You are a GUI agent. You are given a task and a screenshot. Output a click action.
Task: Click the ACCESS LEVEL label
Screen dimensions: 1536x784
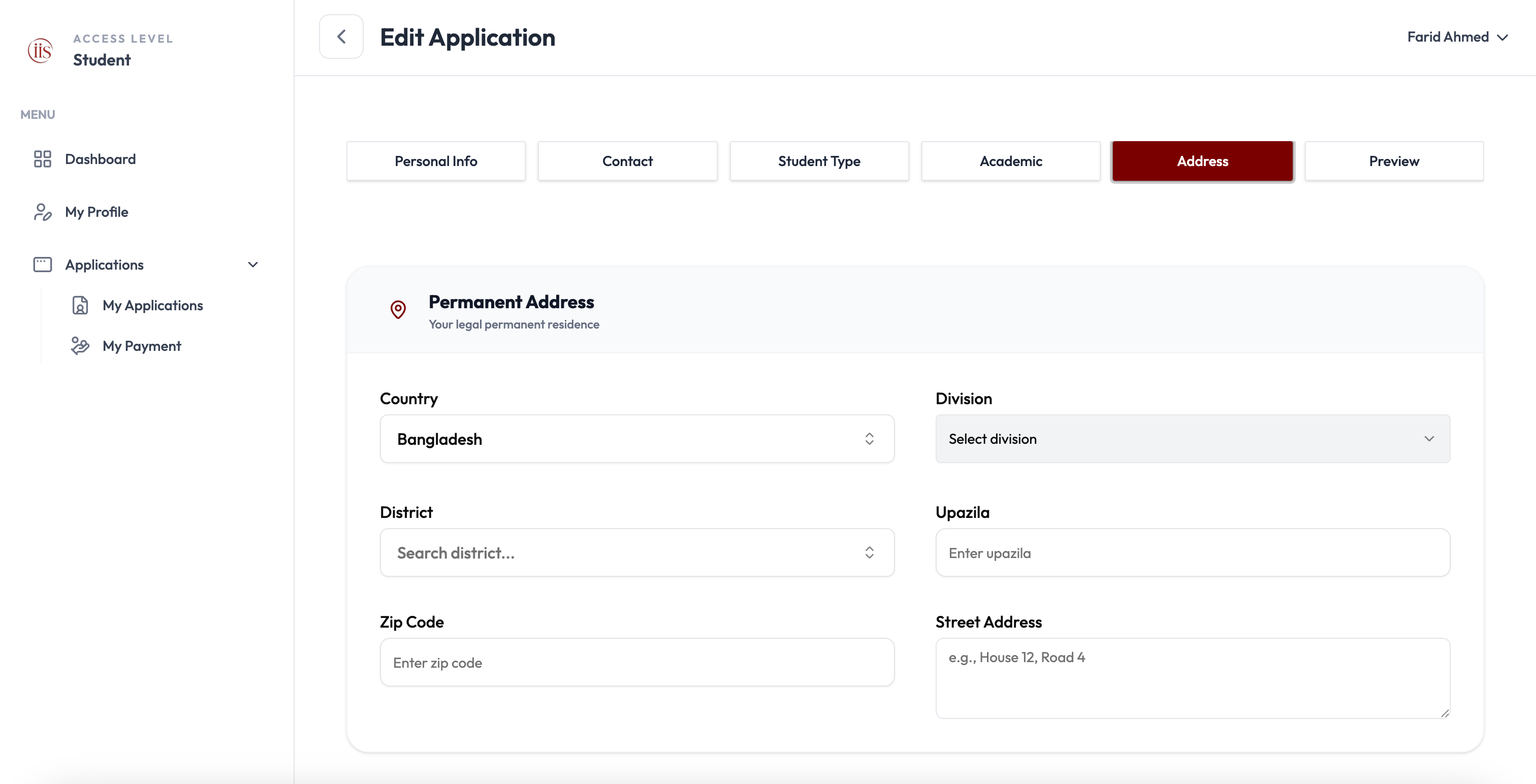[x=123, y=39]
